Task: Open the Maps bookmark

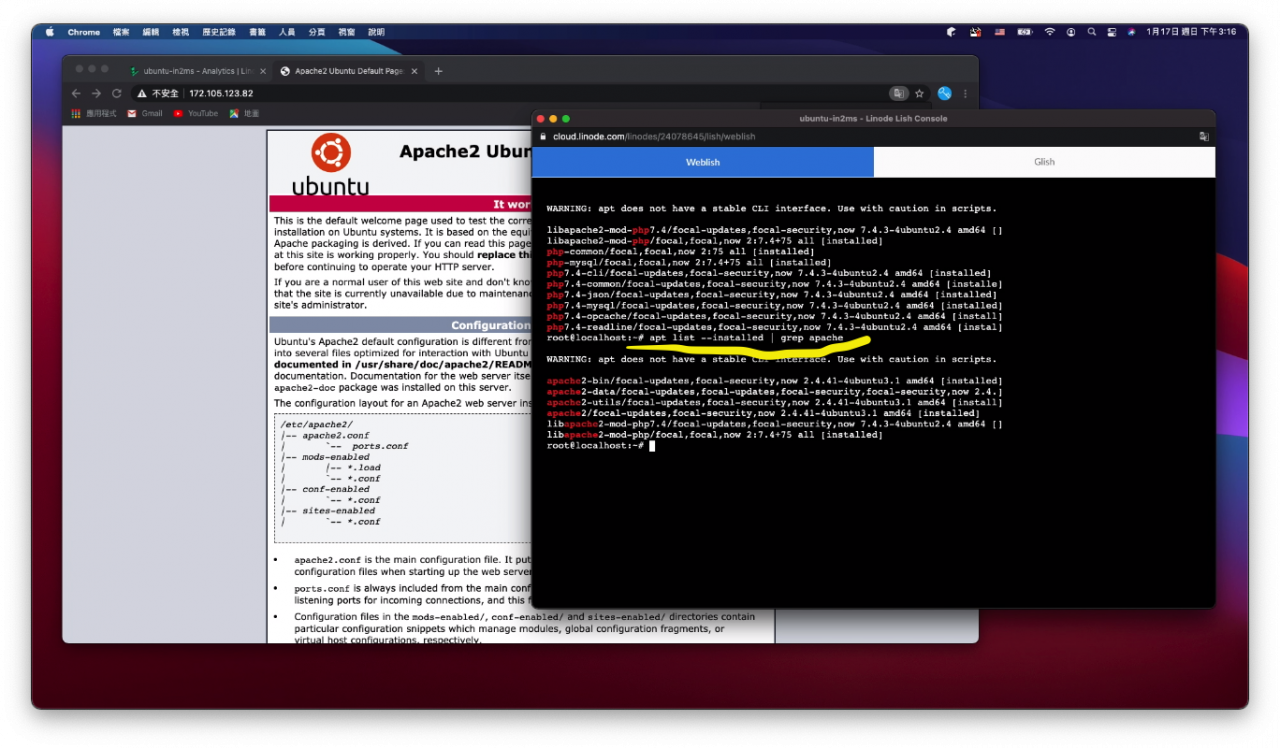Action: [x=244, y=114]
